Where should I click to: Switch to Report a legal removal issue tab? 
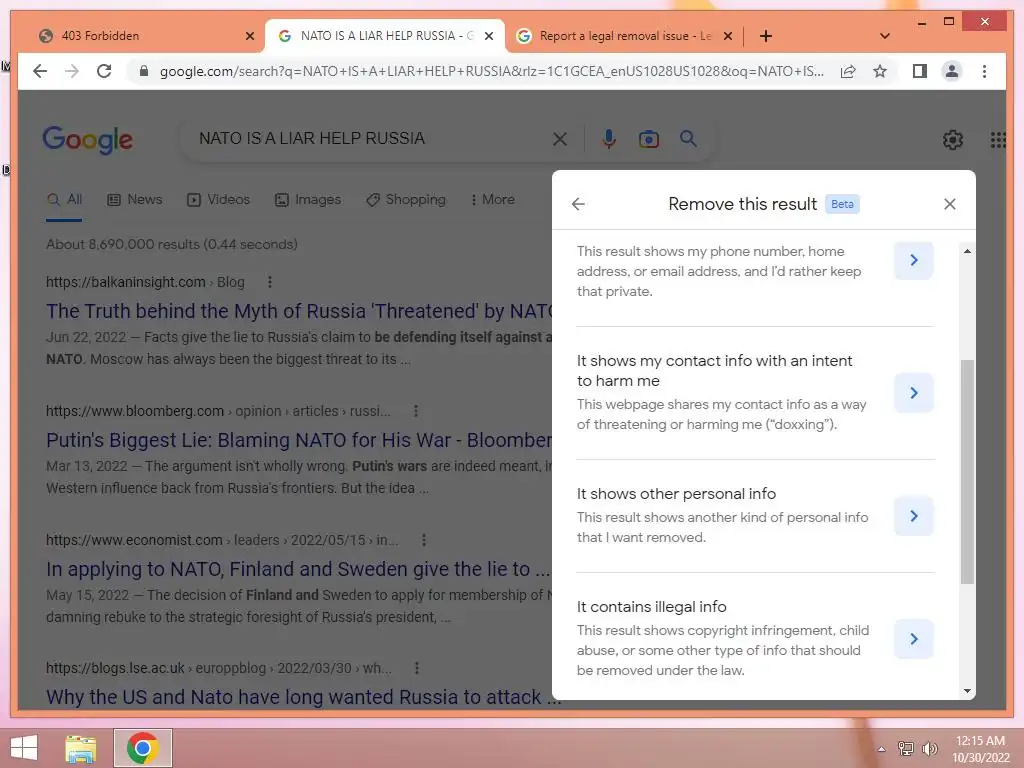click(624, 36)
